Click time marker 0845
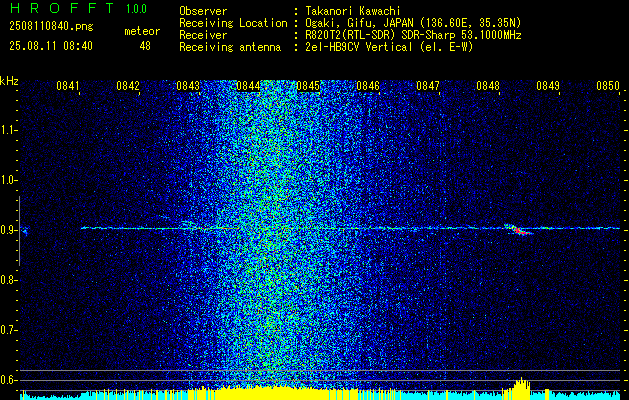Viewport: 629px width, 400px height. tap(308, 86)
